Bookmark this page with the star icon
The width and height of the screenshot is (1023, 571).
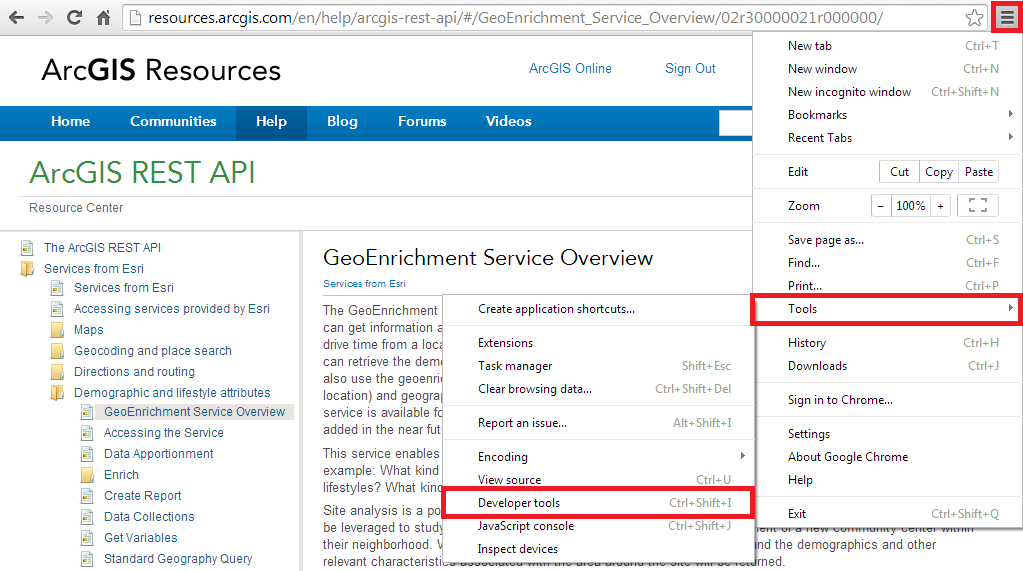coord(974,18)
